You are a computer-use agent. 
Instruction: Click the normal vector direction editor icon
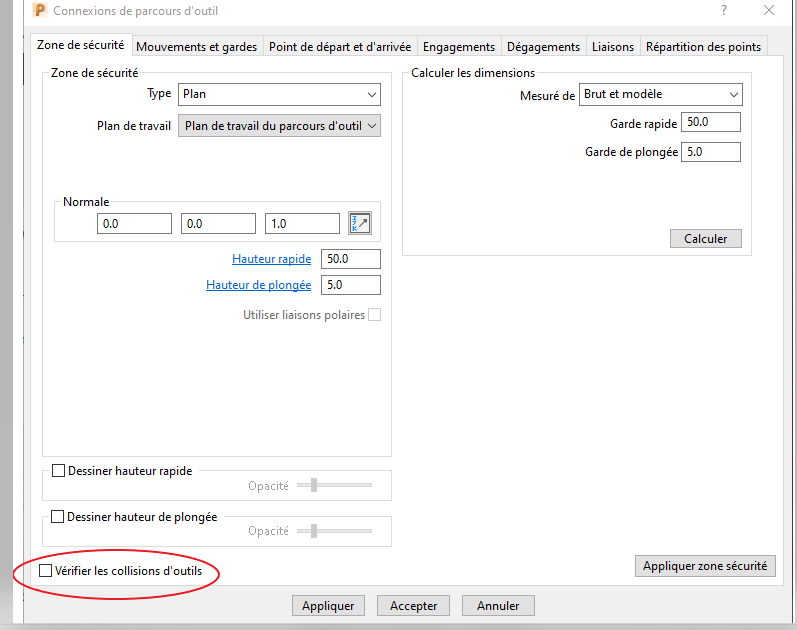359,223
